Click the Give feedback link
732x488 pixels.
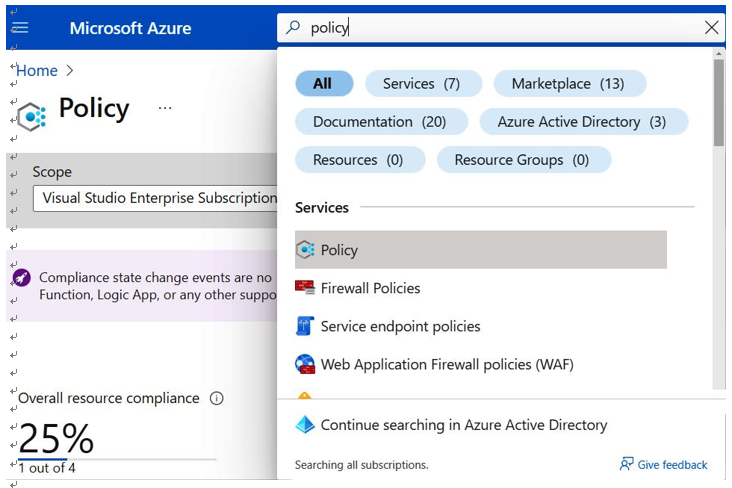pyautogui.click(x=672, y=465)
